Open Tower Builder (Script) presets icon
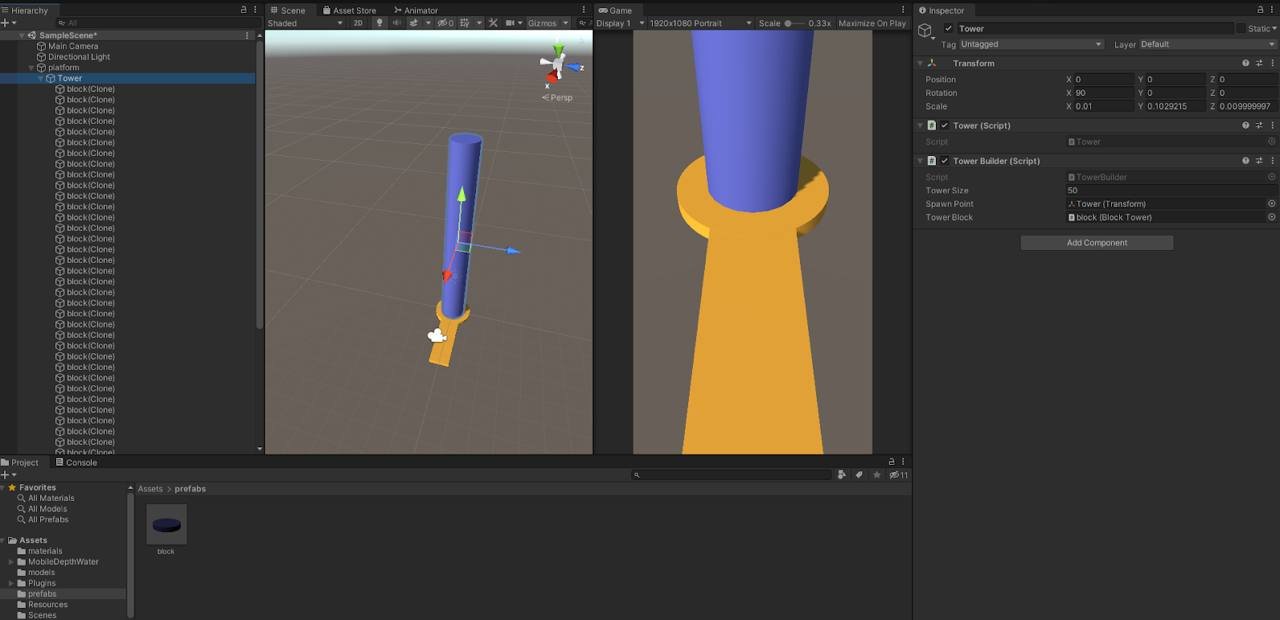The image size is (1280, 620). 1259,160
